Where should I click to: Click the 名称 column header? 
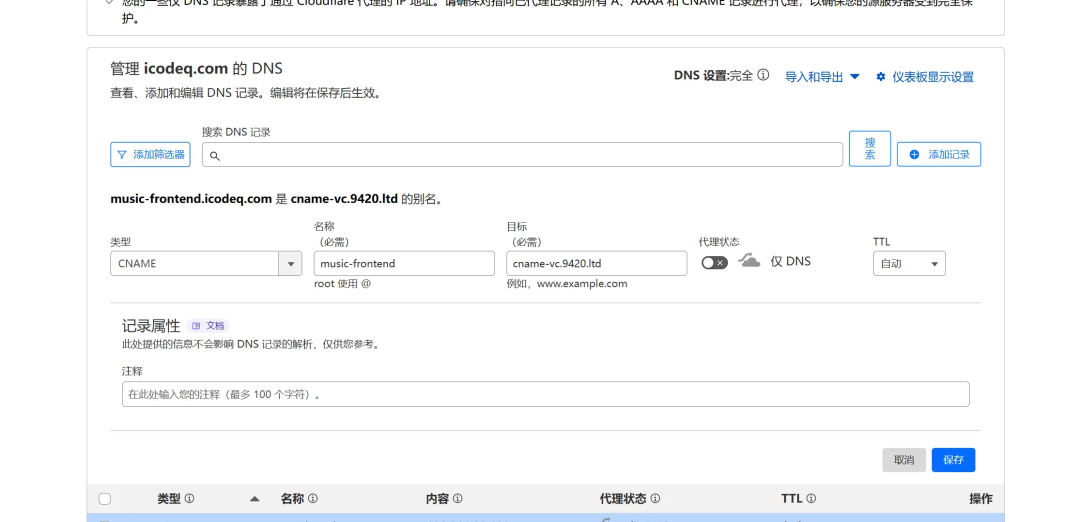[x=293, y=499]
